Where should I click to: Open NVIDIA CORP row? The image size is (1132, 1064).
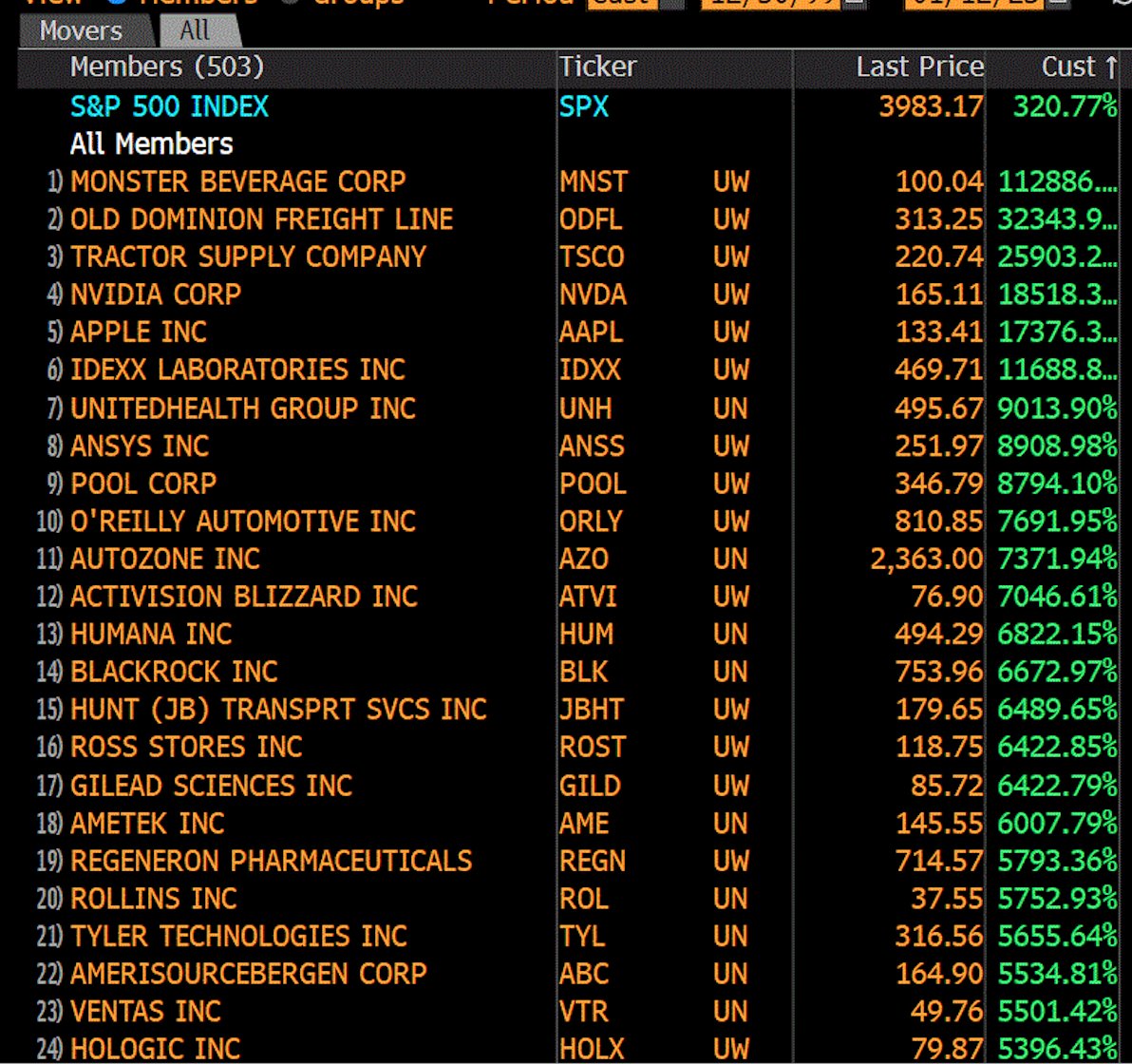click(x=568, y=294)
